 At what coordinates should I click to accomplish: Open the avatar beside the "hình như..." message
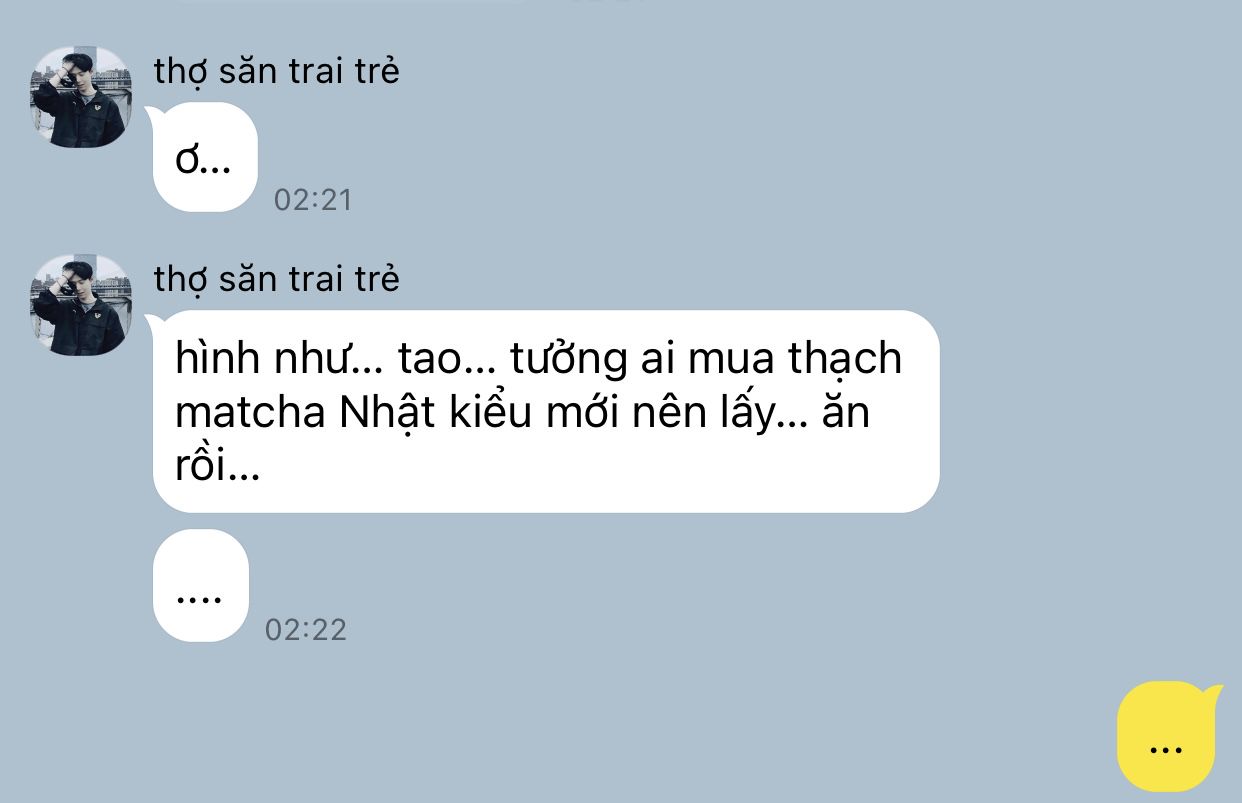[81, 304]
